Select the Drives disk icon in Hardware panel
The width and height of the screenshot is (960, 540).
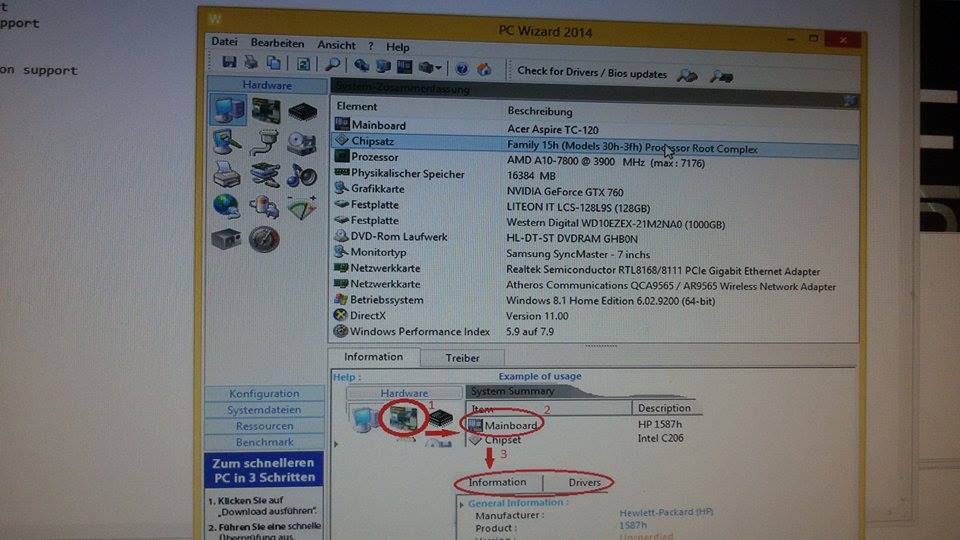[x=302, y=144]
